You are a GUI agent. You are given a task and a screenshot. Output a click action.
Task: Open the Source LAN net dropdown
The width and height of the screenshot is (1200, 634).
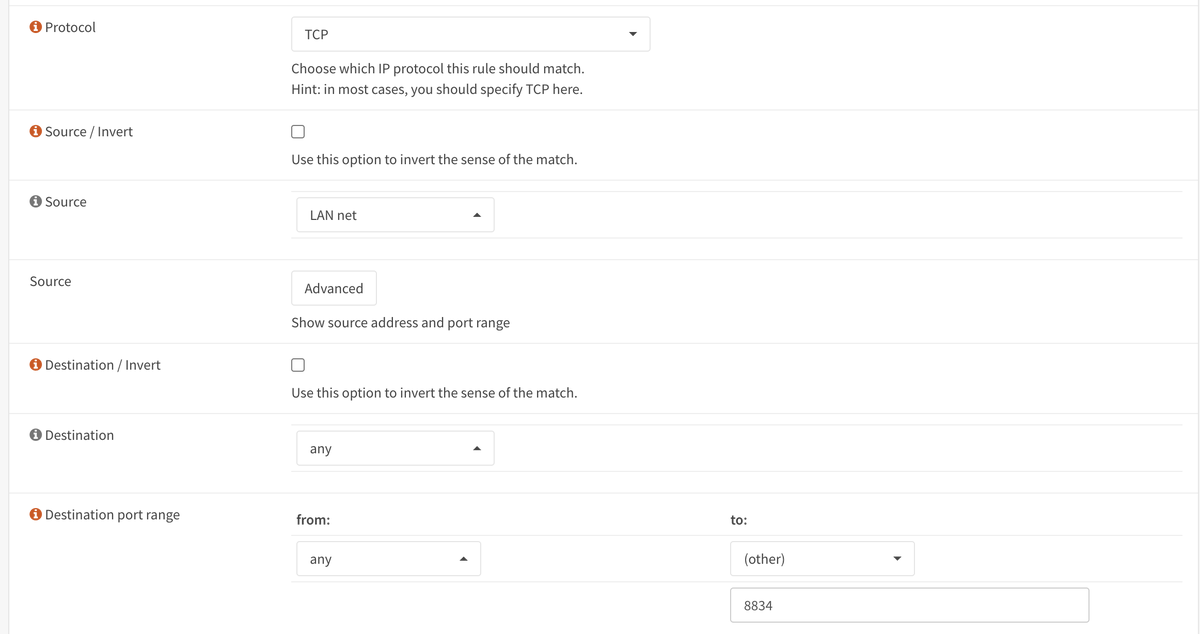pos(395,215)
